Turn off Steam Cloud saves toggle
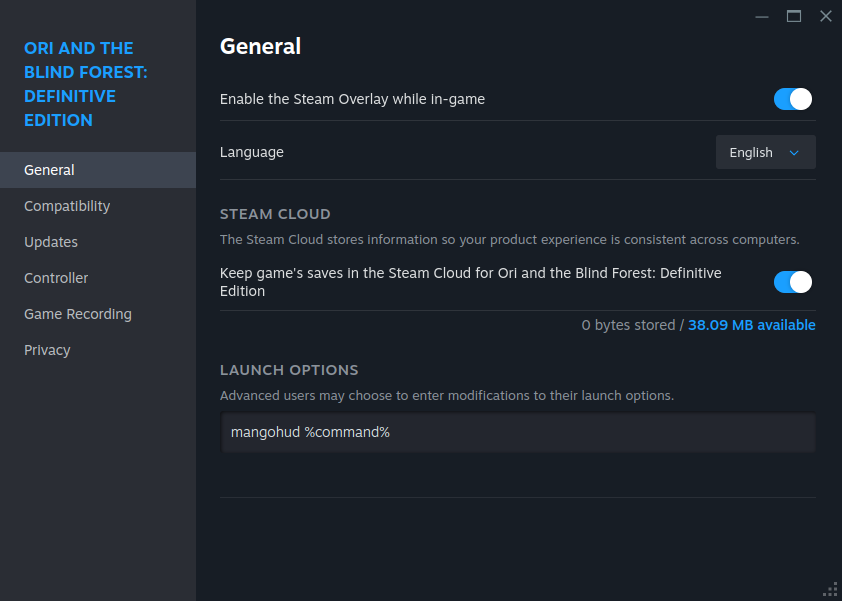This screenshot has width=842, height=601. click(x=793, y=282)
